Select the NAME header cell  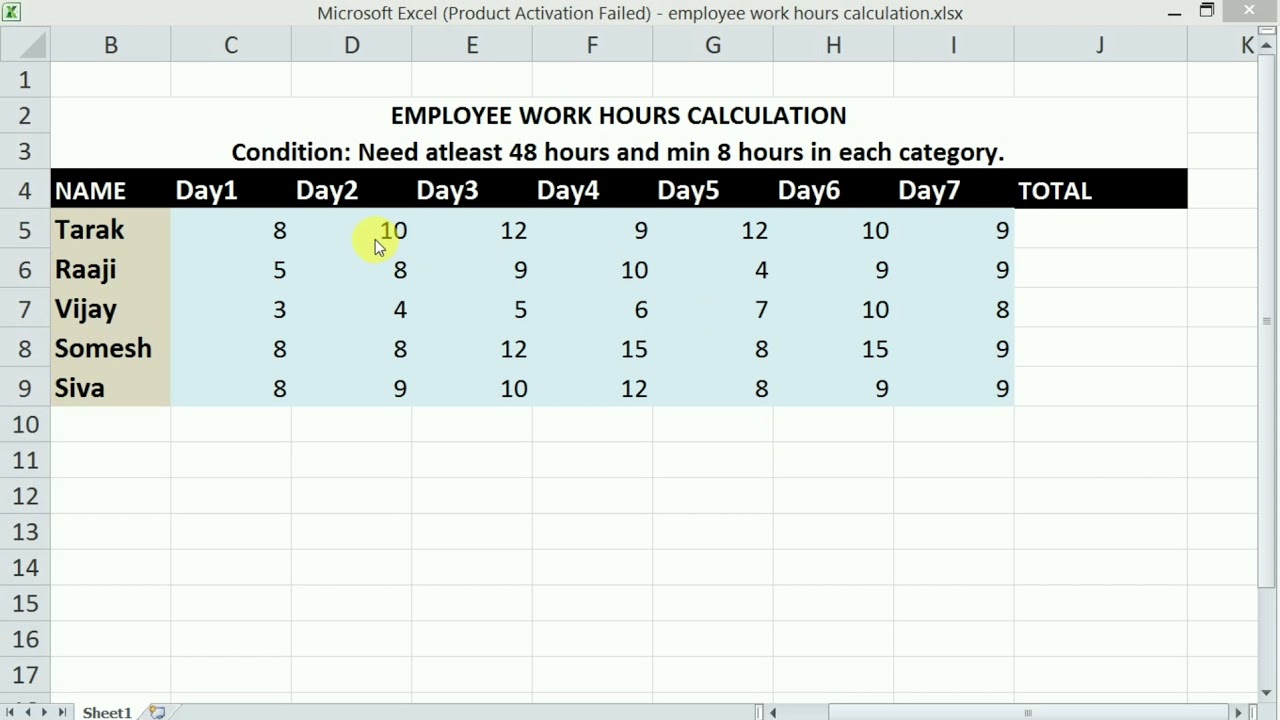pyautogui.click(x=110, y=190)
